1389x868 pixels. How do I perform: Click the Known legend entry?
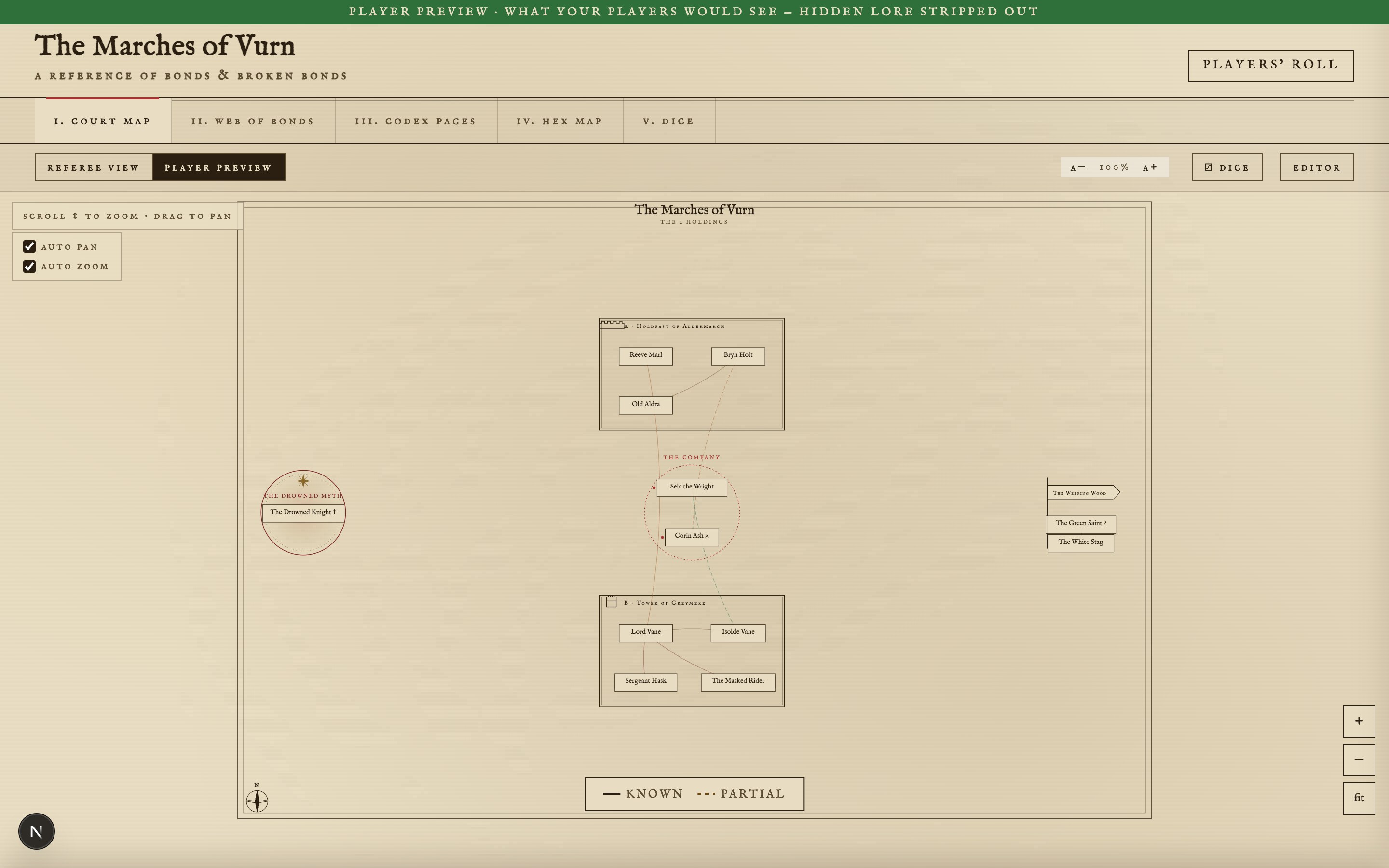pyautogui.click(x=643, y=794)
